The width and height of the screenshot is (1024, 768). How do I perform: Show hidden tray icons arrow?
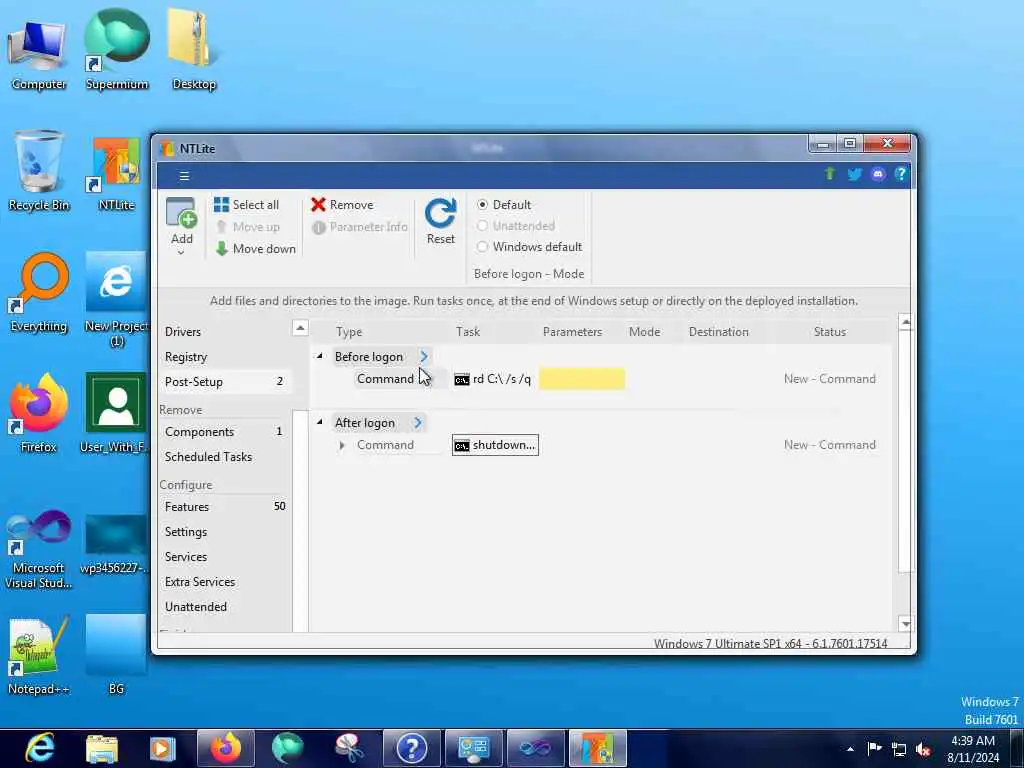(850, 749)
